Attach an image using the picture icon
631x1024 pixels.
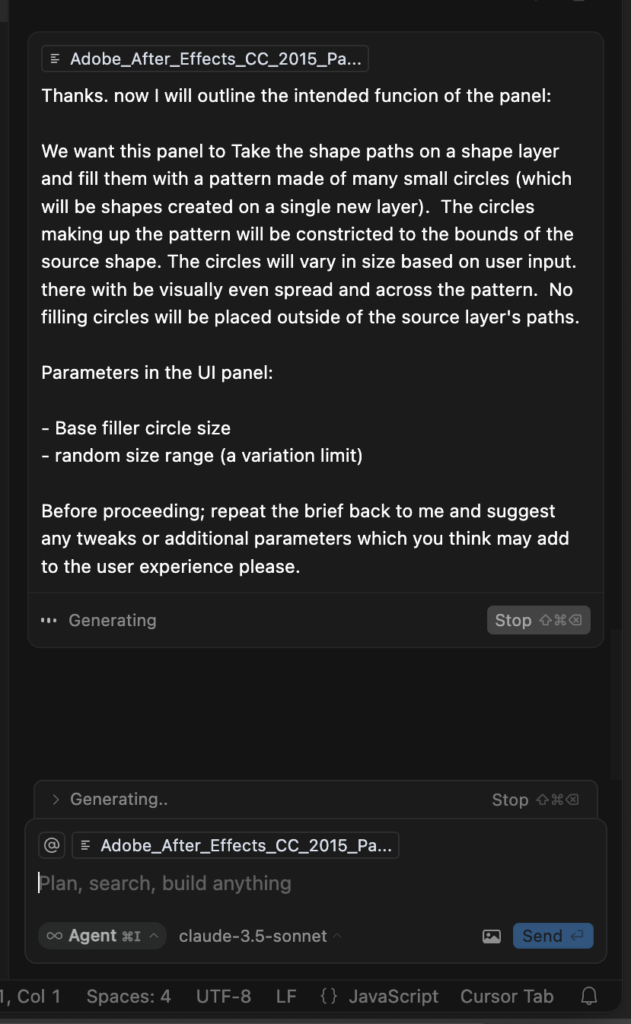(x=491, y=936)
